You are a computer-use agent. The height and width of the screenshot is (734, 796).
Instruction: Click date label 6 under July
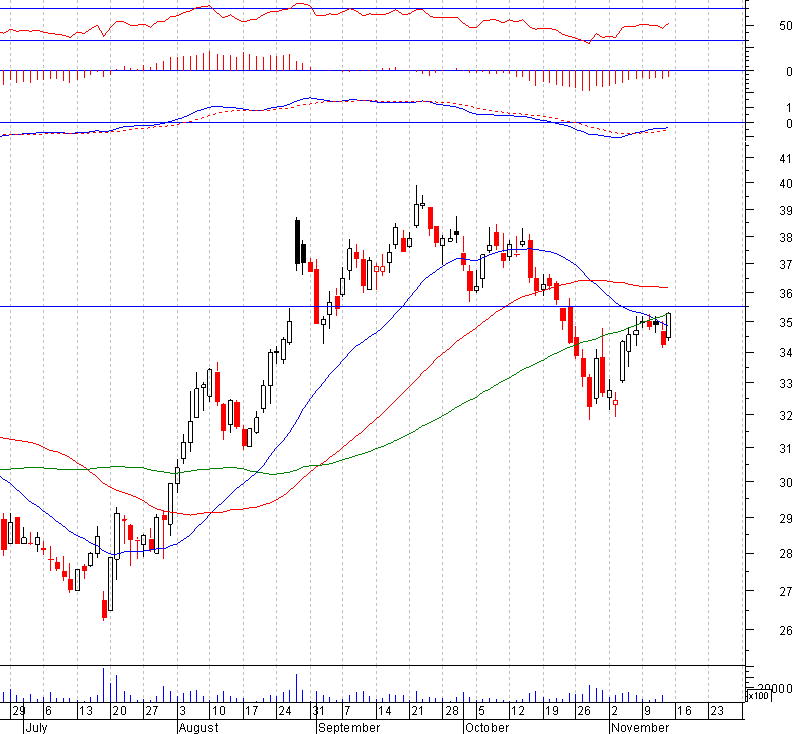click(x=48, y=711)
